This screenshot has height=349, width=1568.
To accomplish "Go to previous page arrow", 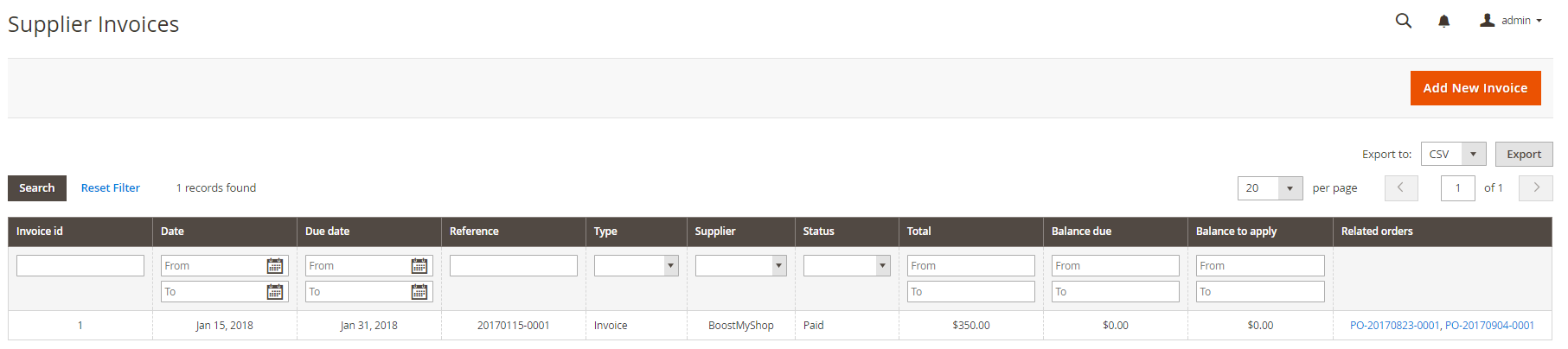I will point(1401,187).
